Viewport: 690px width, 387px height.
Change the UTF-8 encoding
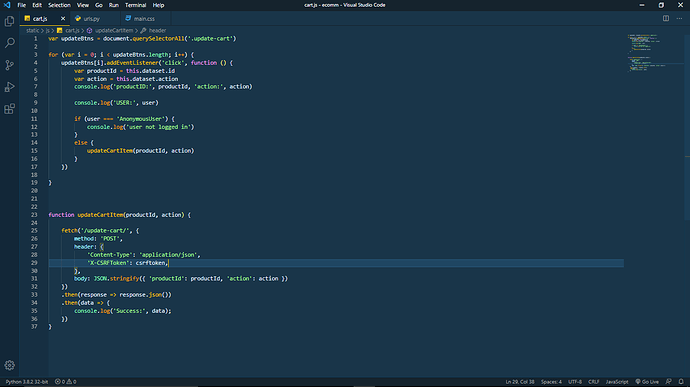coord(575,382)
